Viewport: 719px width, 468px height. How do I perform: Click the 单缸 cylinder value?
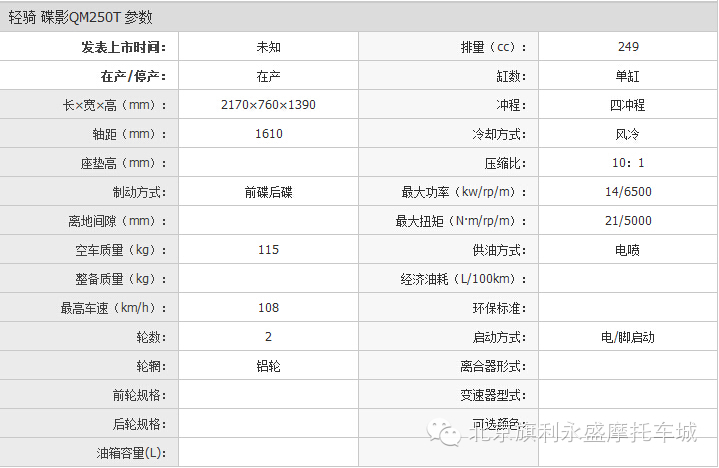(x=628, y=76)
